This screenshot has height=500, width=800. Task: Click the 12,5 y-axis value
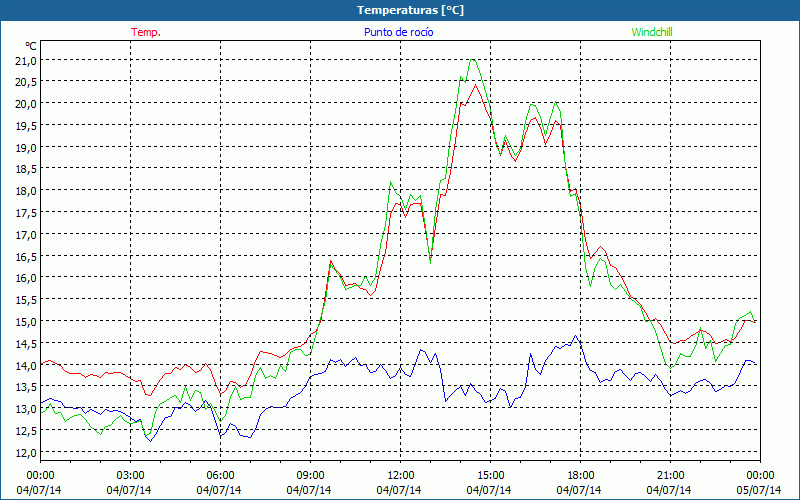pyautogui.click(x=26, y=431)
